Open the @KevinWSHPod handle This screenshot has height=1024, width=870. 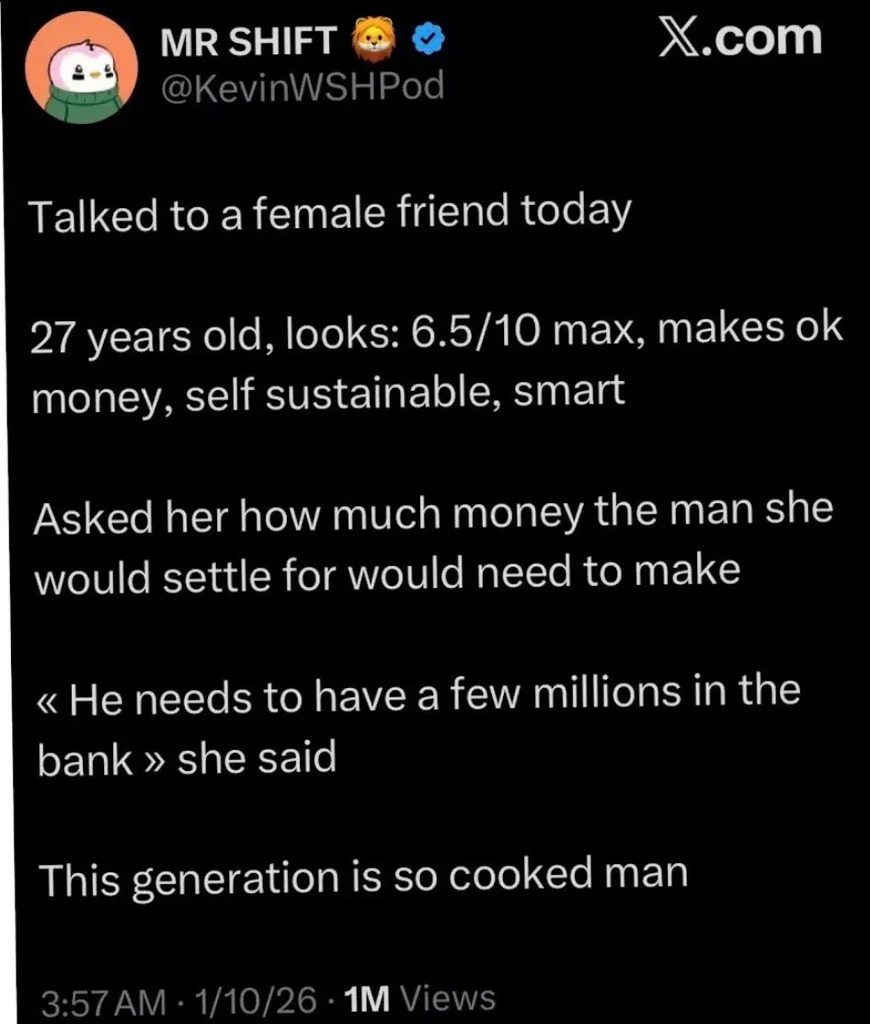(x=299, y=87)
